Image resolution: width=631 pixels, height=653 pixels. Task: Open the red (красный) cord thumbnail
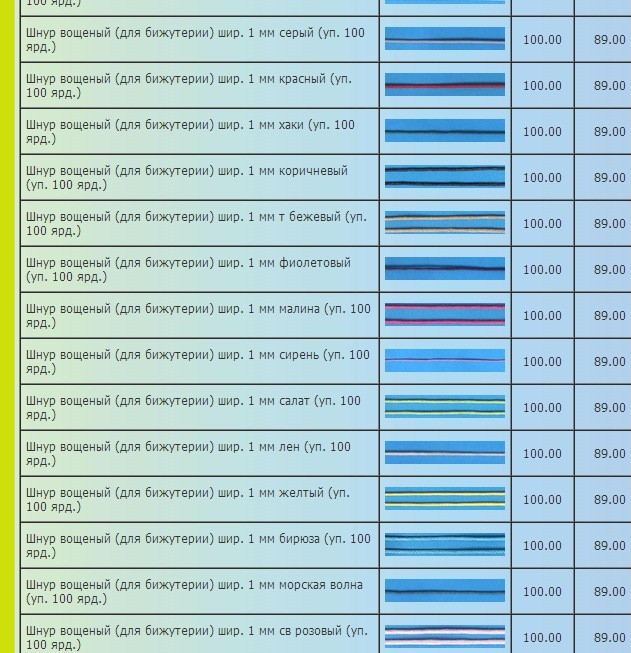pyautogui.click(x=444, y=85)
